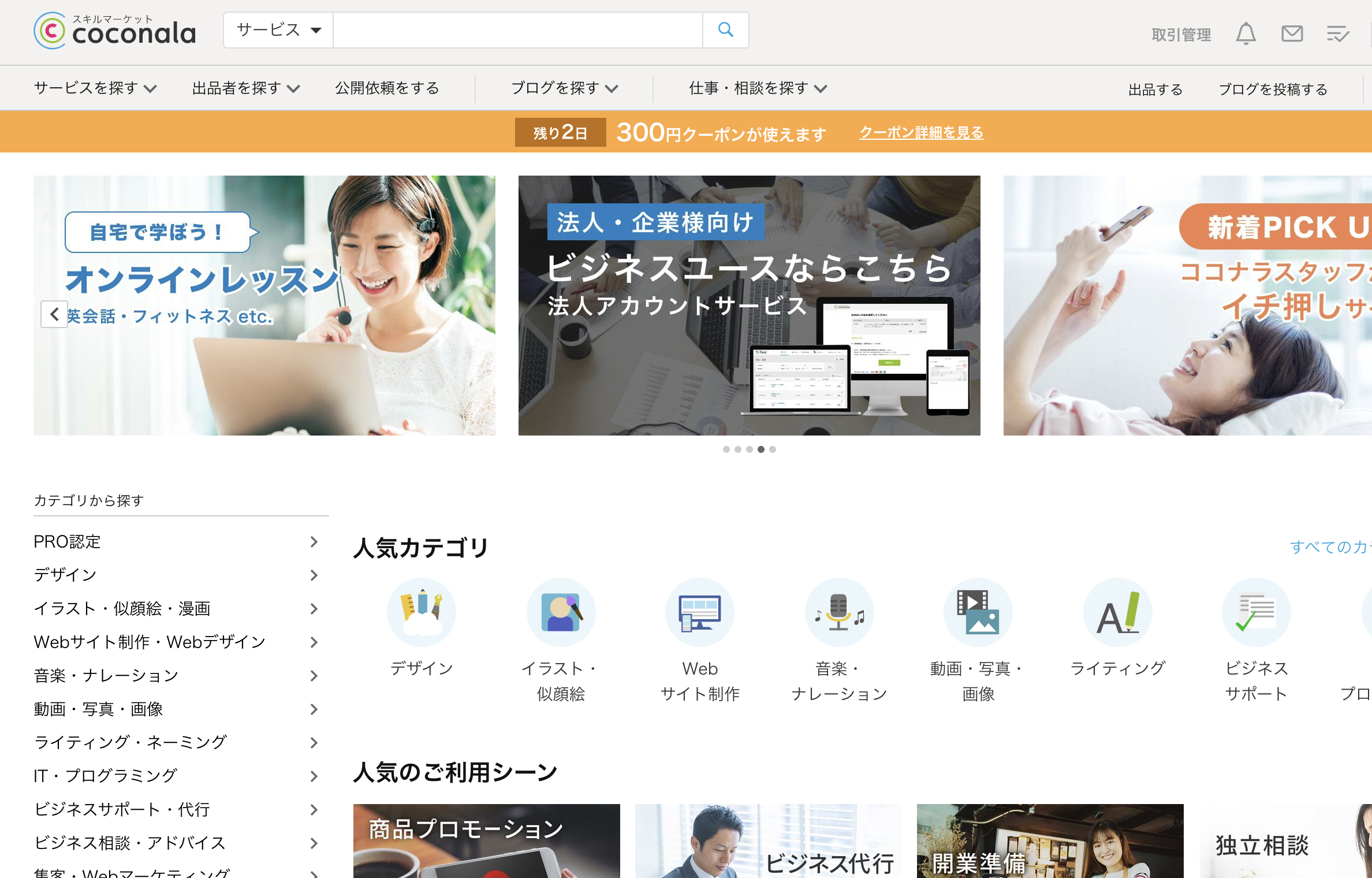The image size is (1372, 878).
Task: Click the デザイン category icon
Action: pyautogui.click(x=422, y=612)
